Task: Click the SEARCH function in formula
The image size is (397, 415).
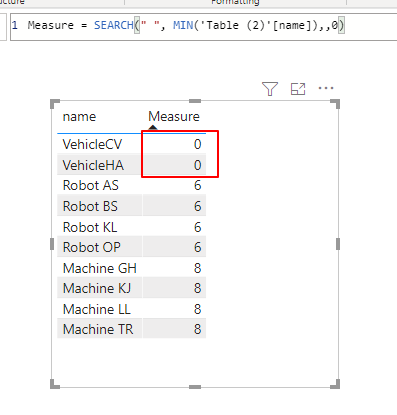Action: tap(114, 25)
